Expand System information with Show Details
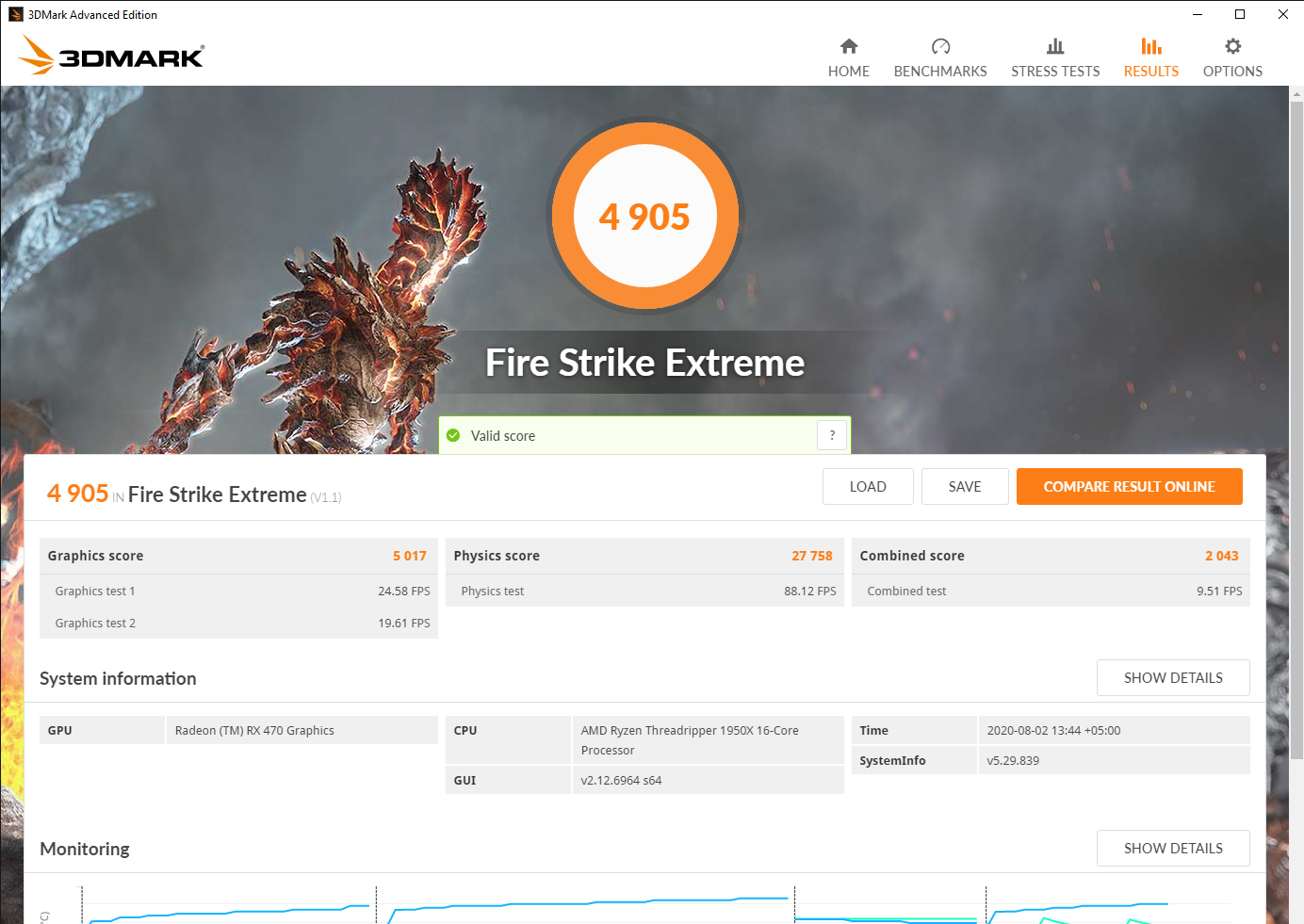The height and width of the screenshot is (924, 1304). [x=1173, y=678]
